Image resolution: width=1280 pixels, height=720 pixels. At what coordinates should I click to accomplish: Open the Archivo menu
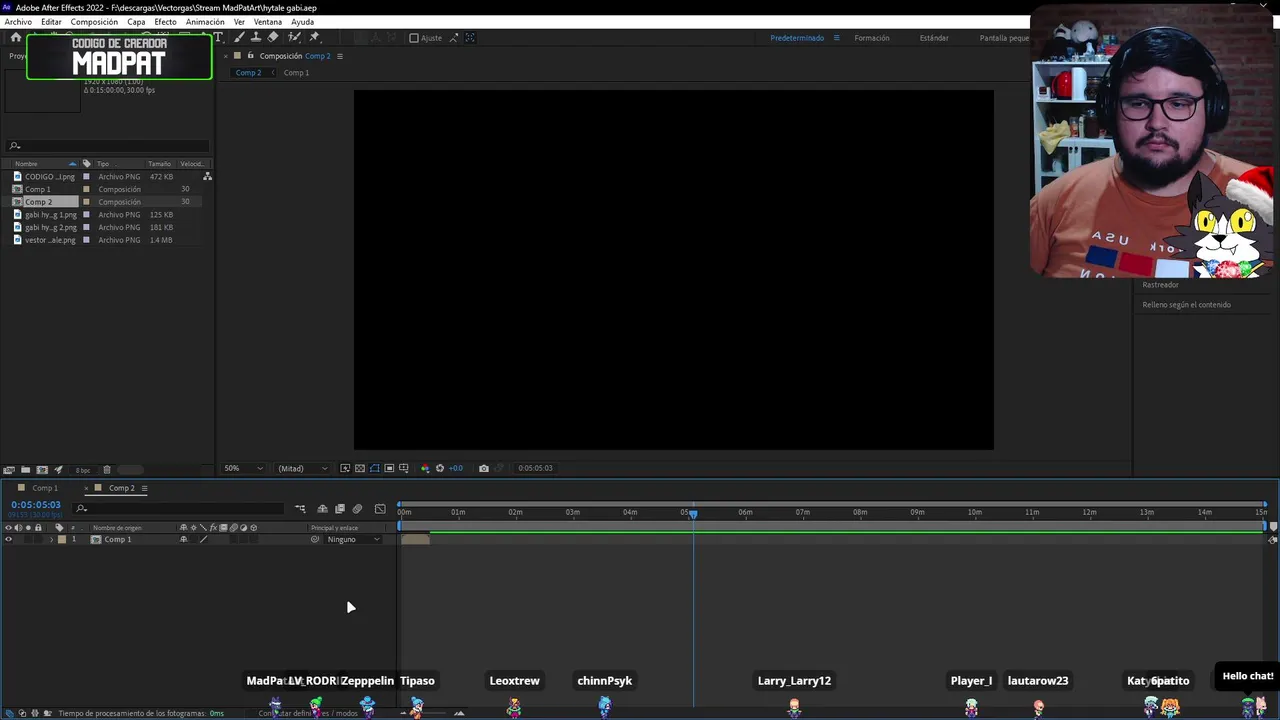click(x=18, y=22)
